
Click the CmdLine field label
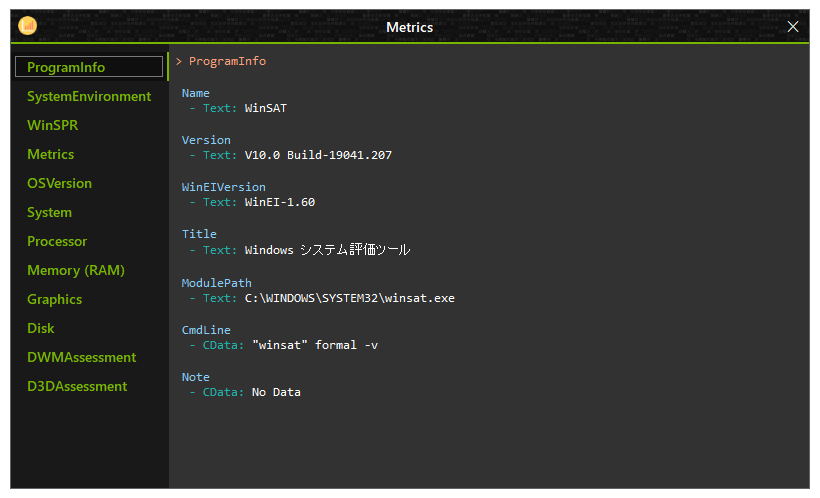click(x=206, y=330)
